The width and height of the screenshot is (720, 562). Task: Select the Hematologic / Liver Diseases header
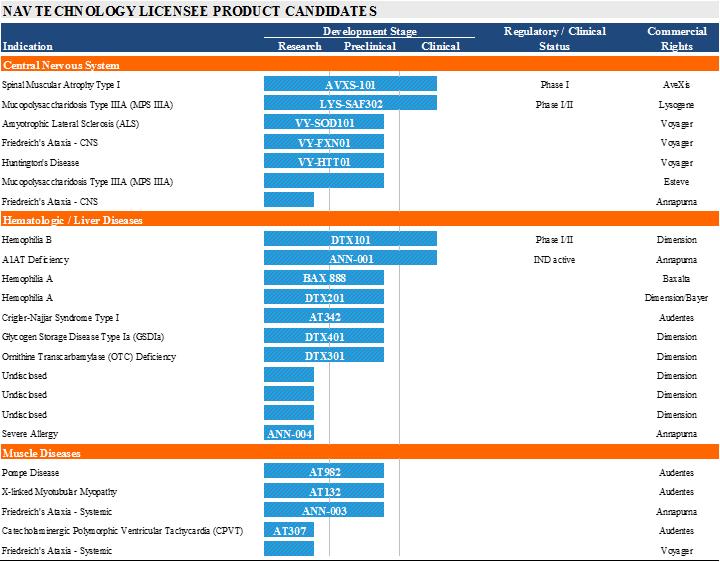click(73, 220)
